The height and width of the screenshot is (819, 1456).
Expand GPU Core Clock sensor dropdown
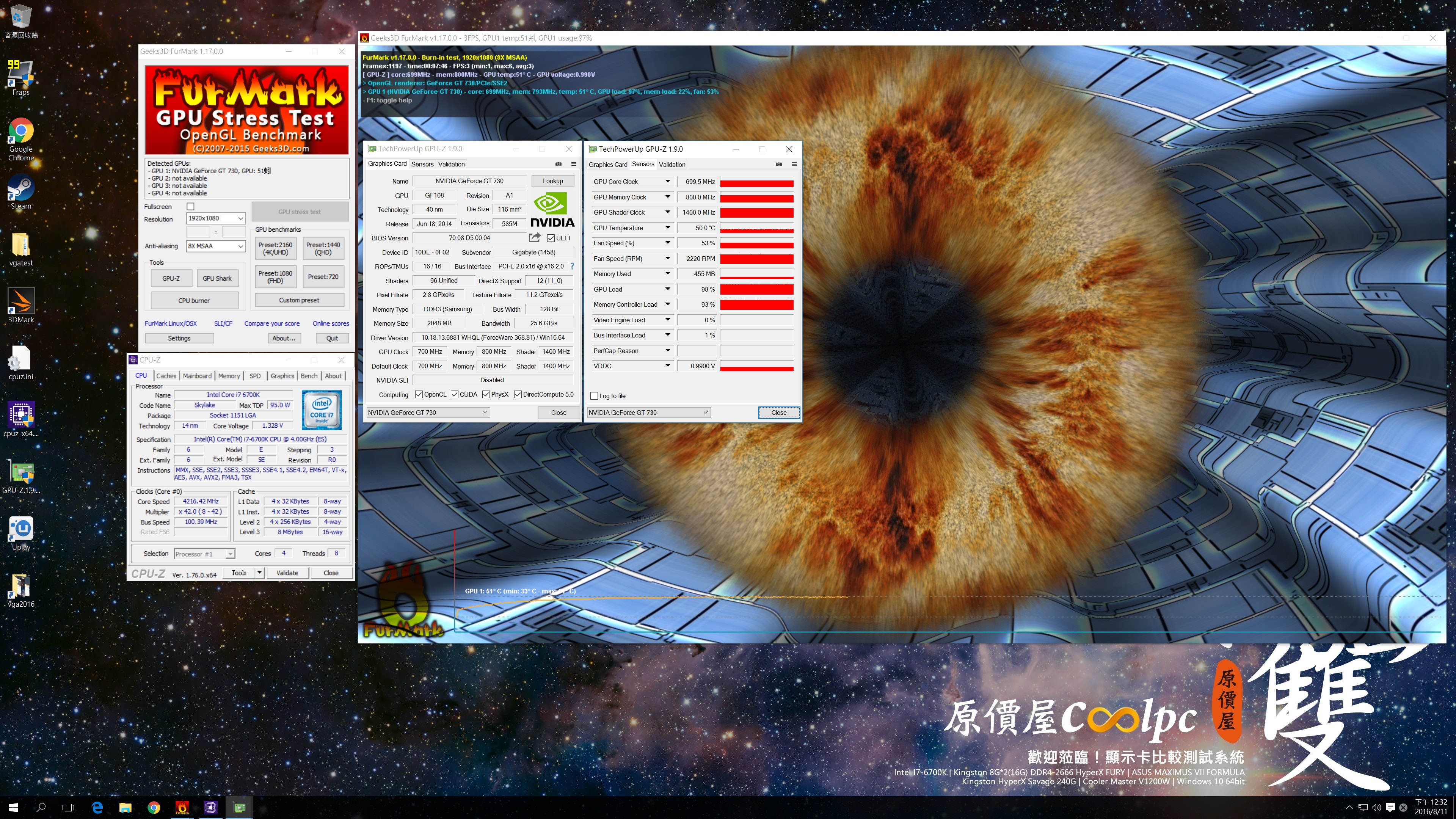(x=667, y=182)
